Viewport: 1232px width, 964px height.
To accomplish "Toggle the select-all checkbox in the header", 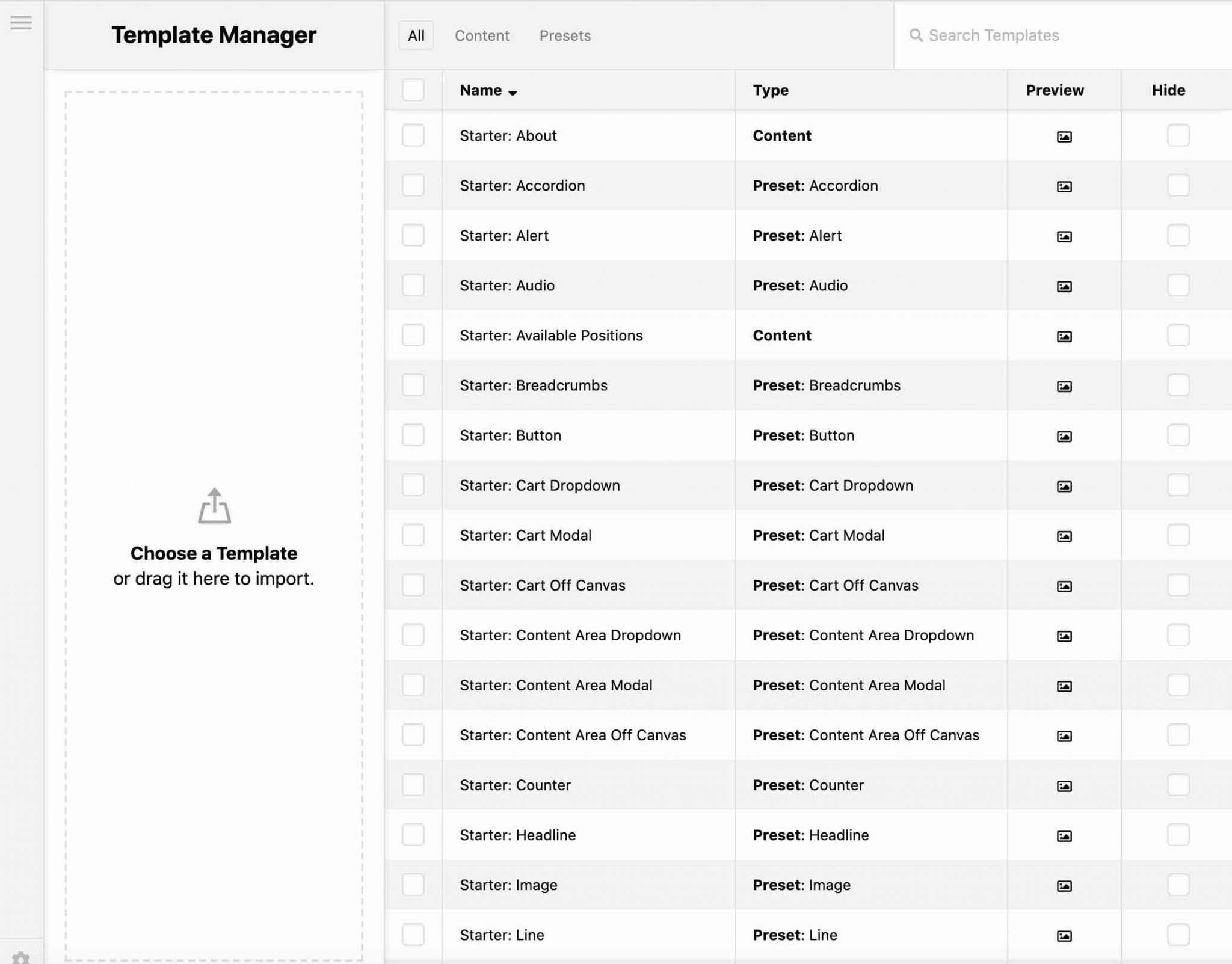I will [x=413, y=90].
